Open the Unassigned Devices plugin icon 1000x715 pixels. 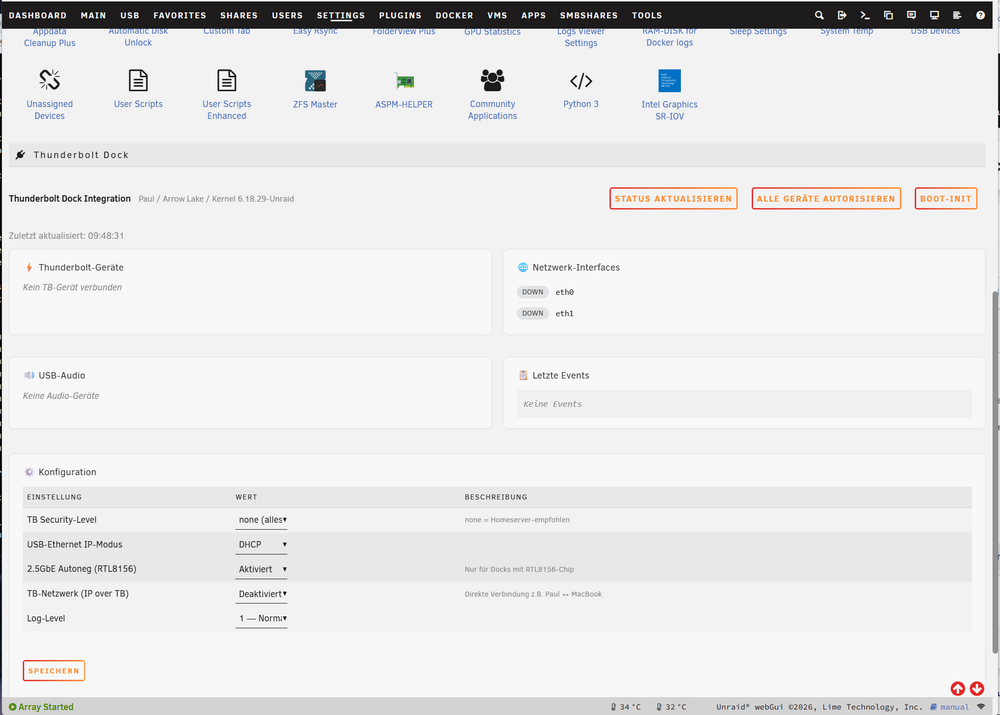(x=49, y=80)
